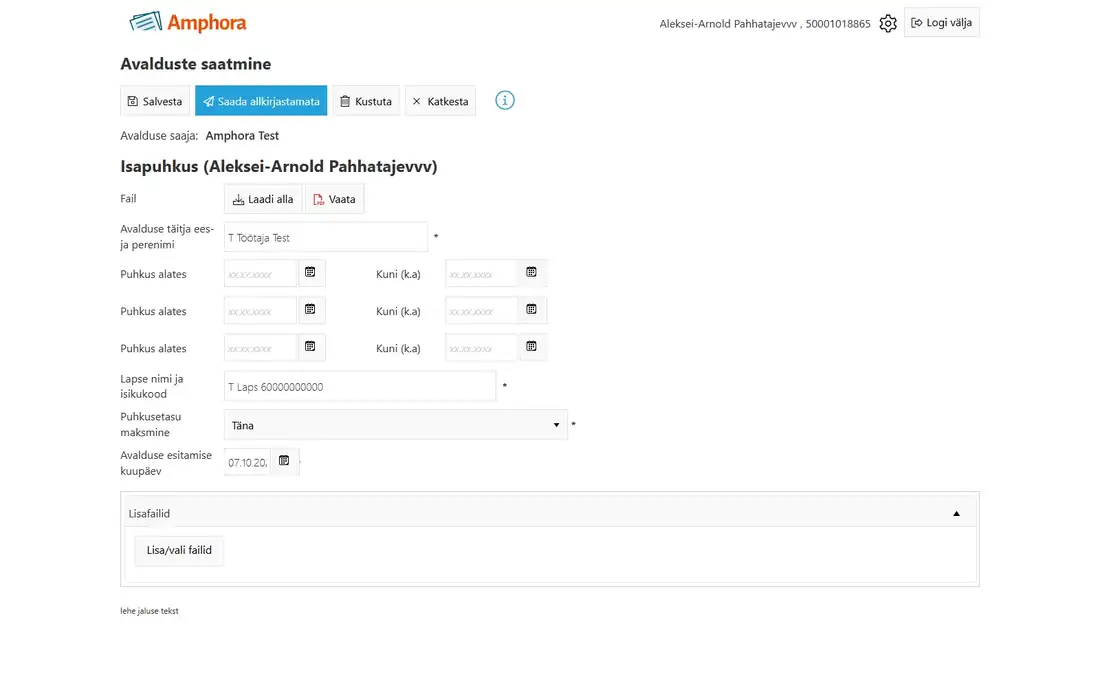1100x688 pixels.
Task: Cancel using the Katkesta button
Action: coord(440,101)
